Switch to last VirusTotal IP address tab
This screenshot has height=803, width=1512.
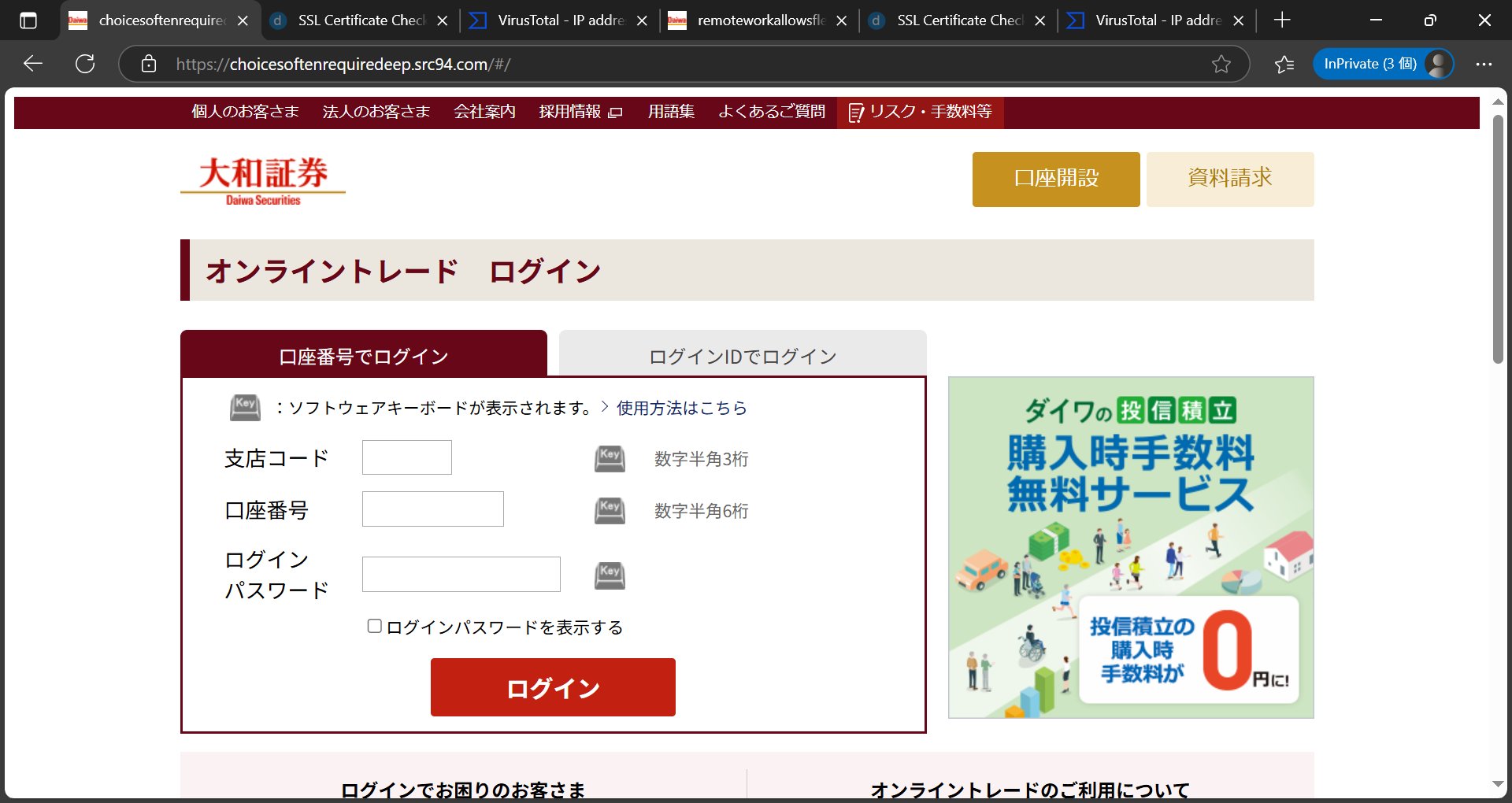point(1157,20)
